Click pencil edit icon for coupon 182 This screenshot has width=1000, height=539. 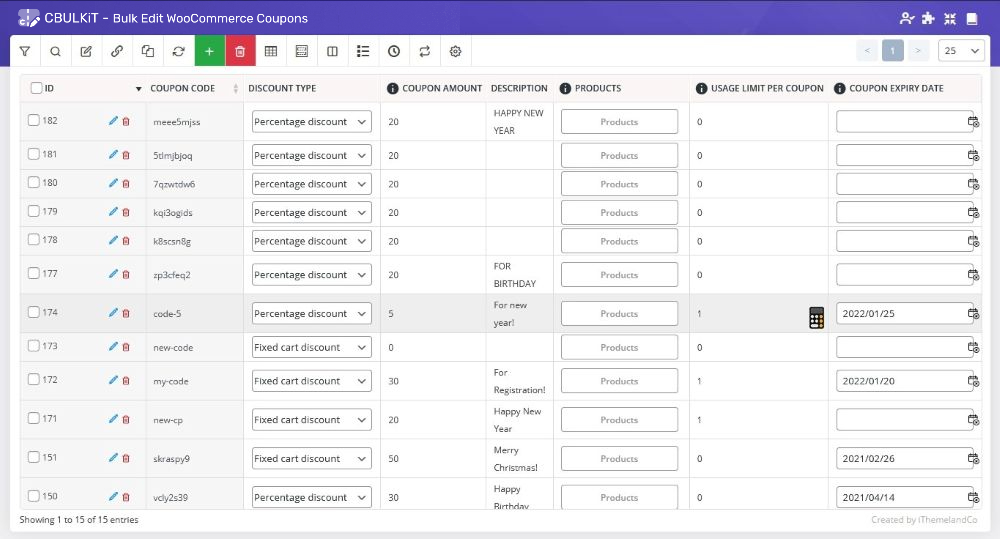pyautogui.click(x=113, y=121)
